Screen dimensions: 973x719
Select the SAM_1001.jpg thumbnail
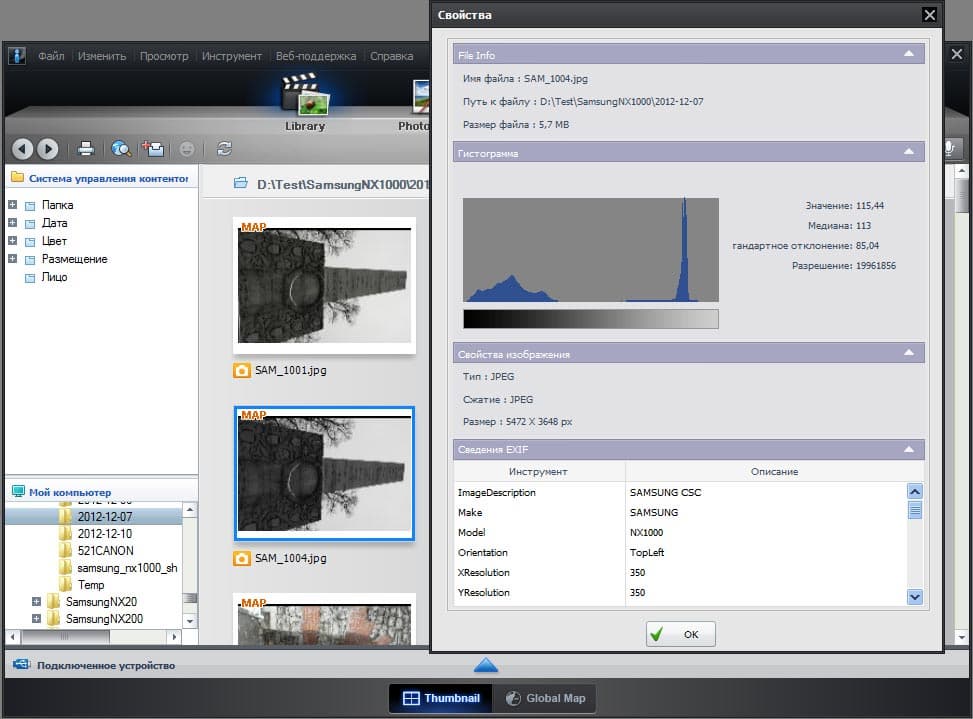click(323, 285)
